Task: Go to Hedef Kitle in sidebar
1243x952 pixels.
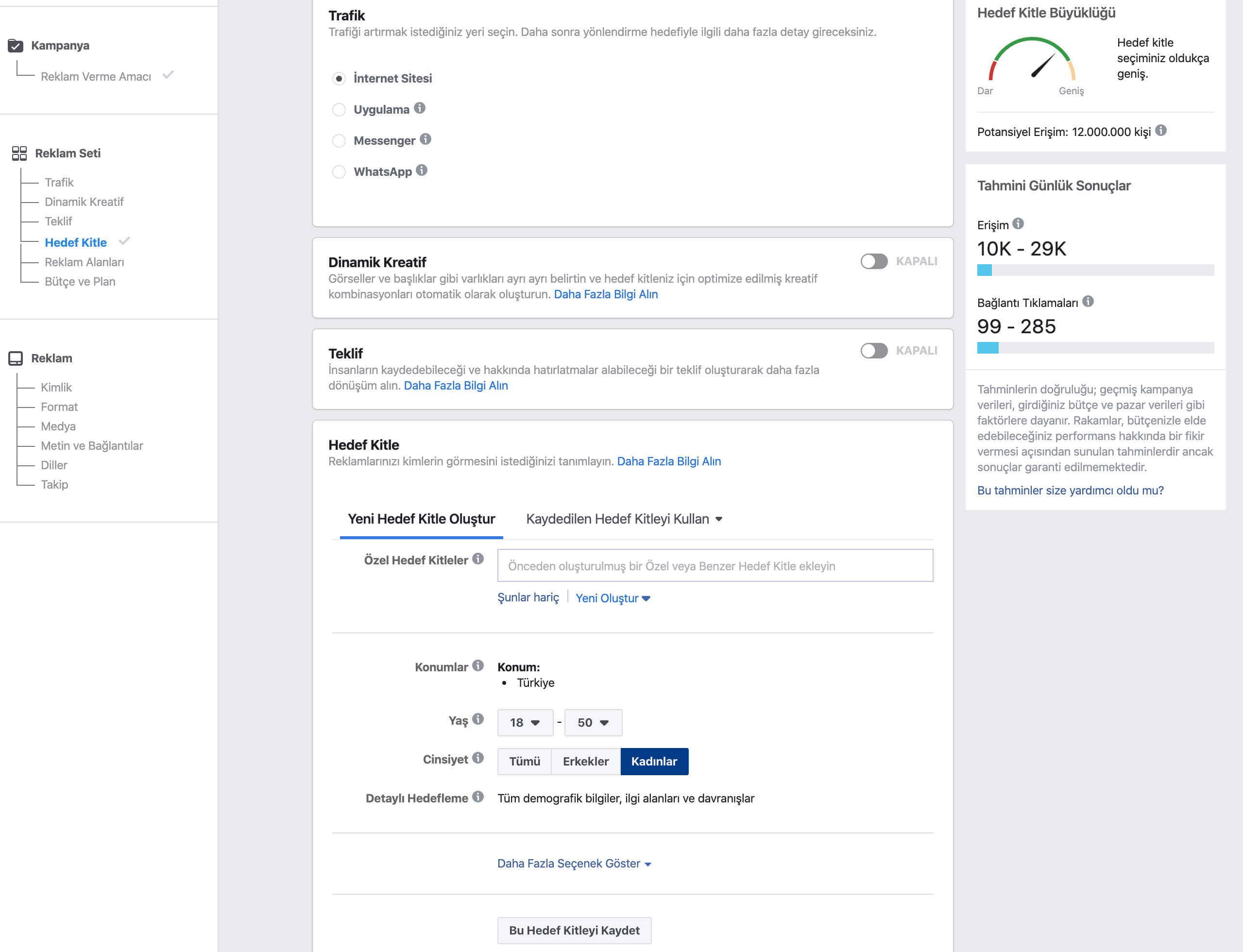Action: [75, 242]
